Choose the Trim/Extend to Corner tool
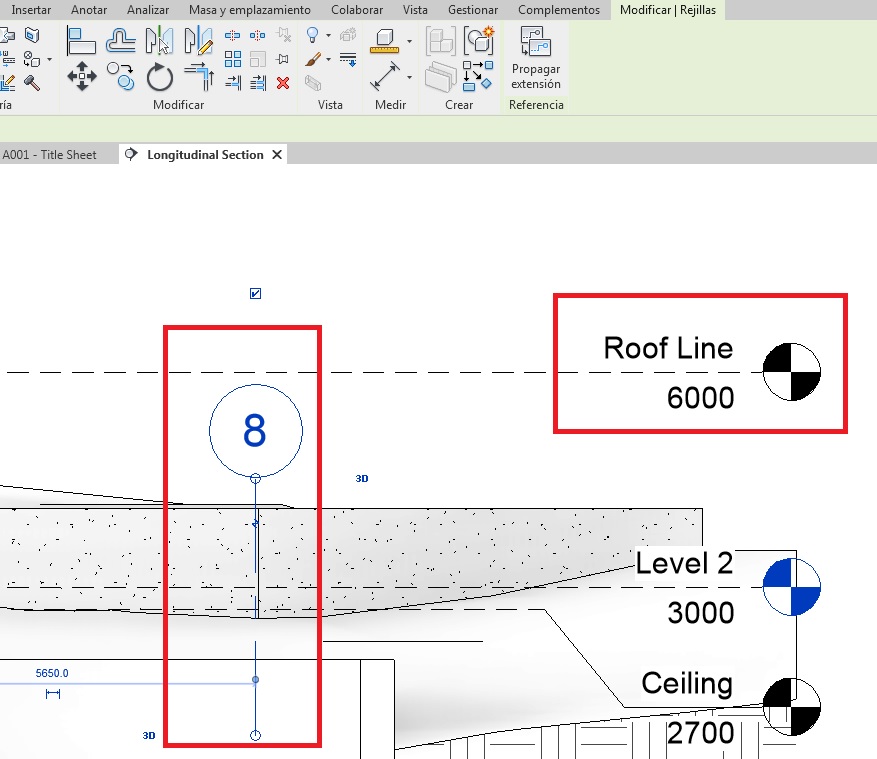The image size is (877, 759). tap(198, 76)
